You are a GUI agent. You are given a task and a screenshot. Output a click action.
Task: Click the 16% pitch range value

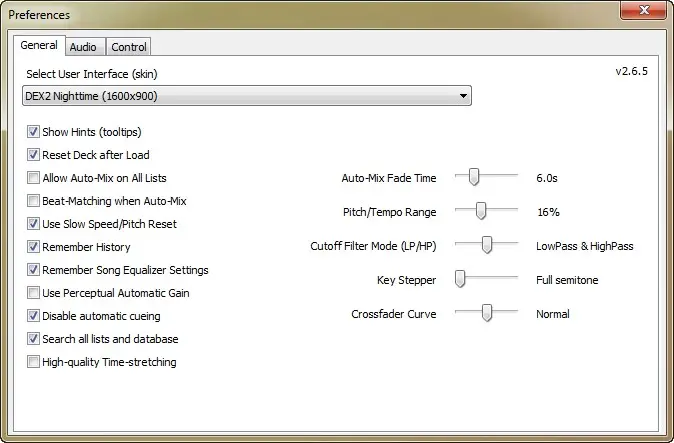pyautogui.click(x=548, y=212)
